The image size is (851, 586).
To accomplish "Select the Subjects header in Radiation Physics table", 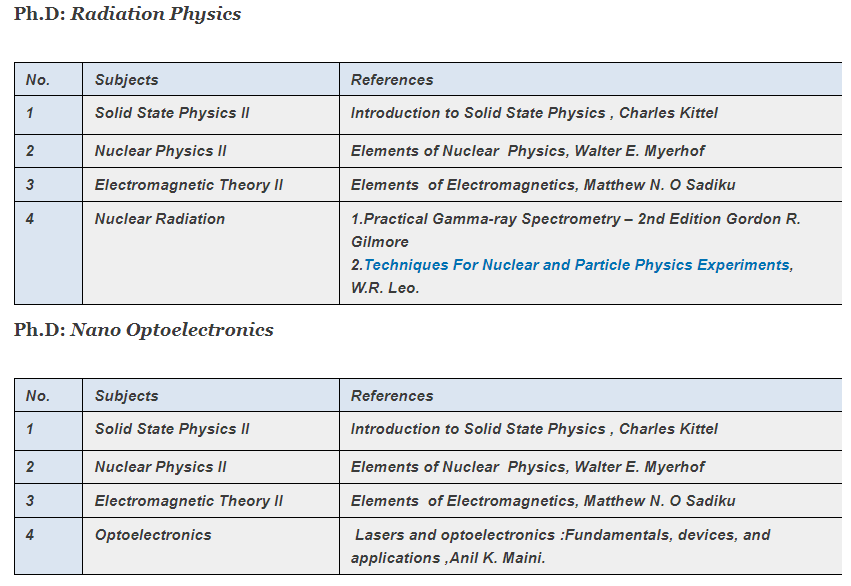I will point(126,80).
